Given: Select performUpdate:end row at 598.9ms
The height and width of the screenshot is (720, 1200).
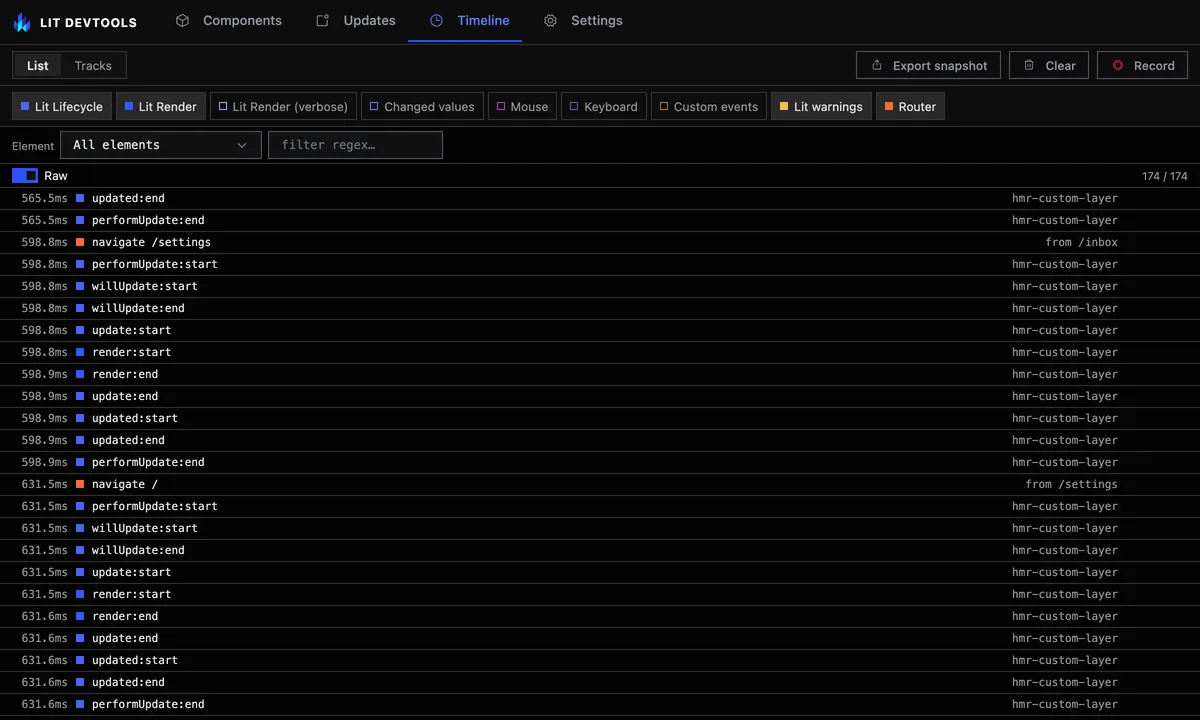Looking at the screenshot, I should click(x=600, y=462).
